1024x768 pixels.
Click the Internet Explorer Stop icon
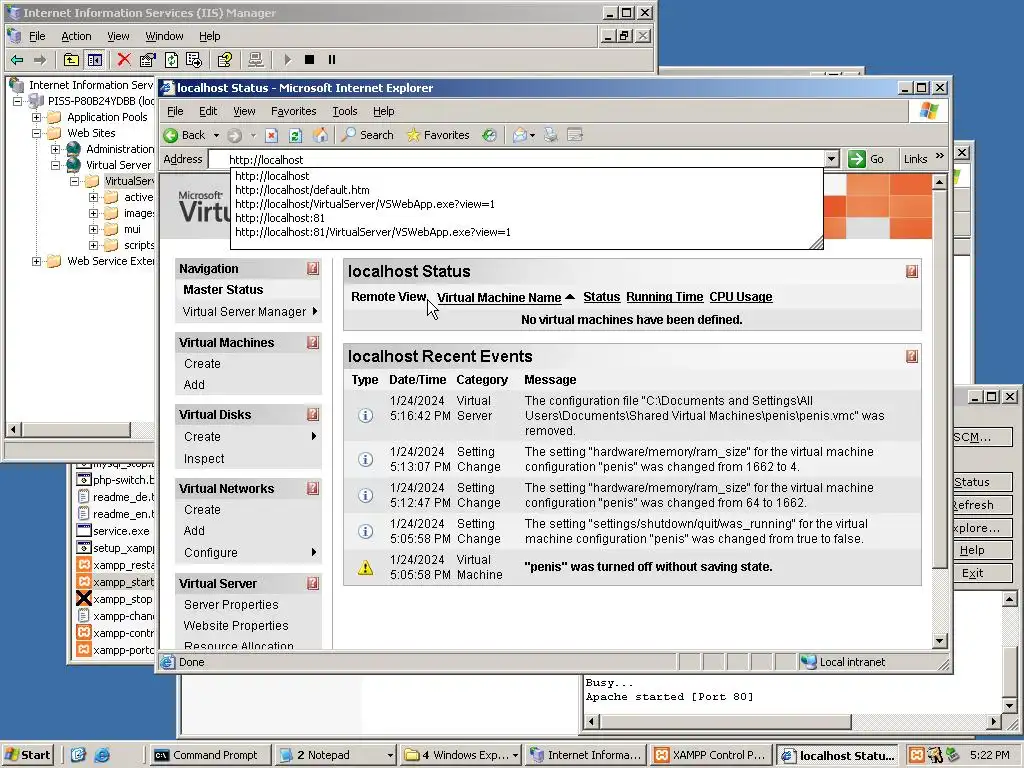[272, 135]
